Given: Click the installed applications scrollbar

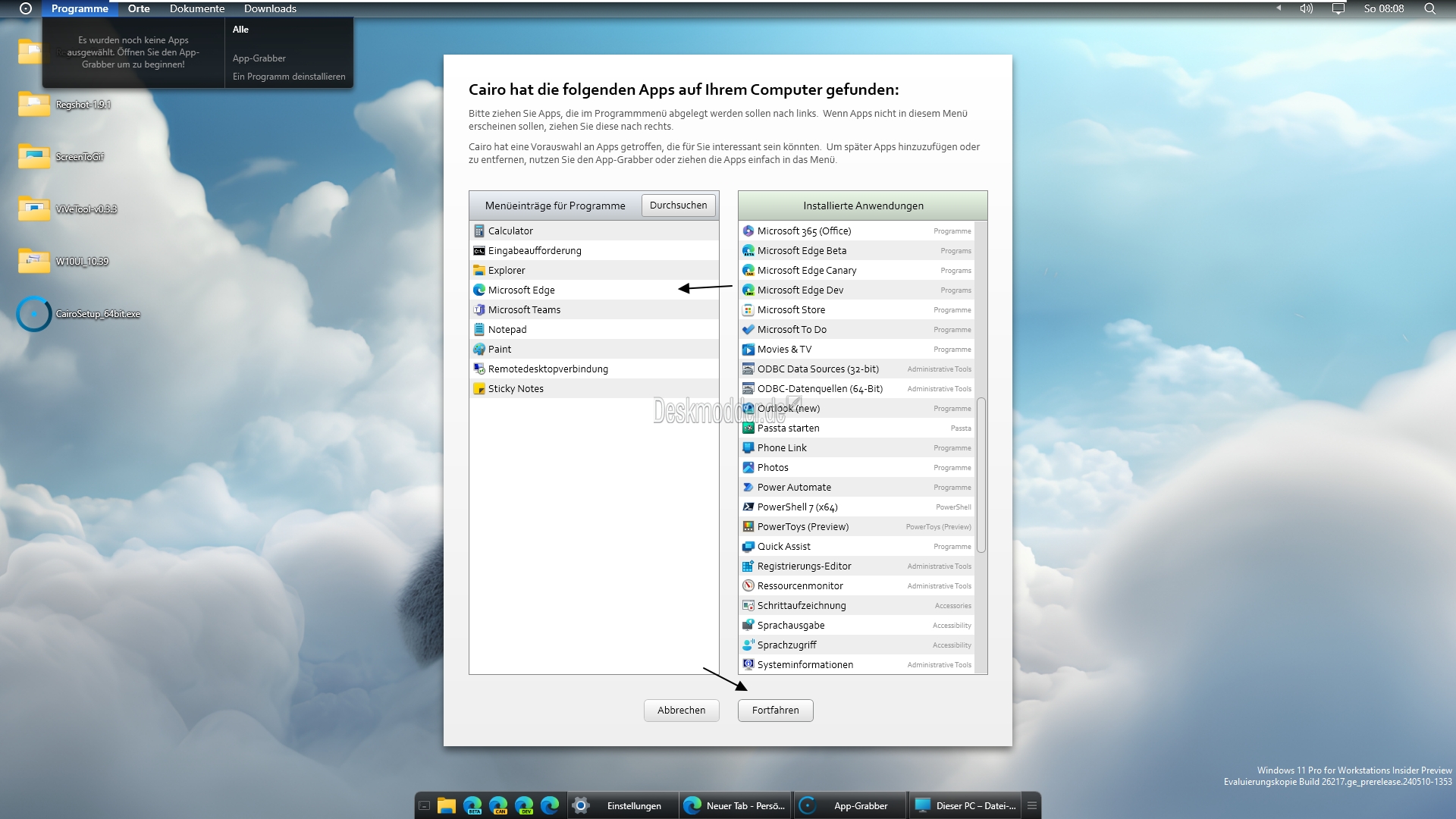Looking at the screenshot, I should click(x=981, y=475).
